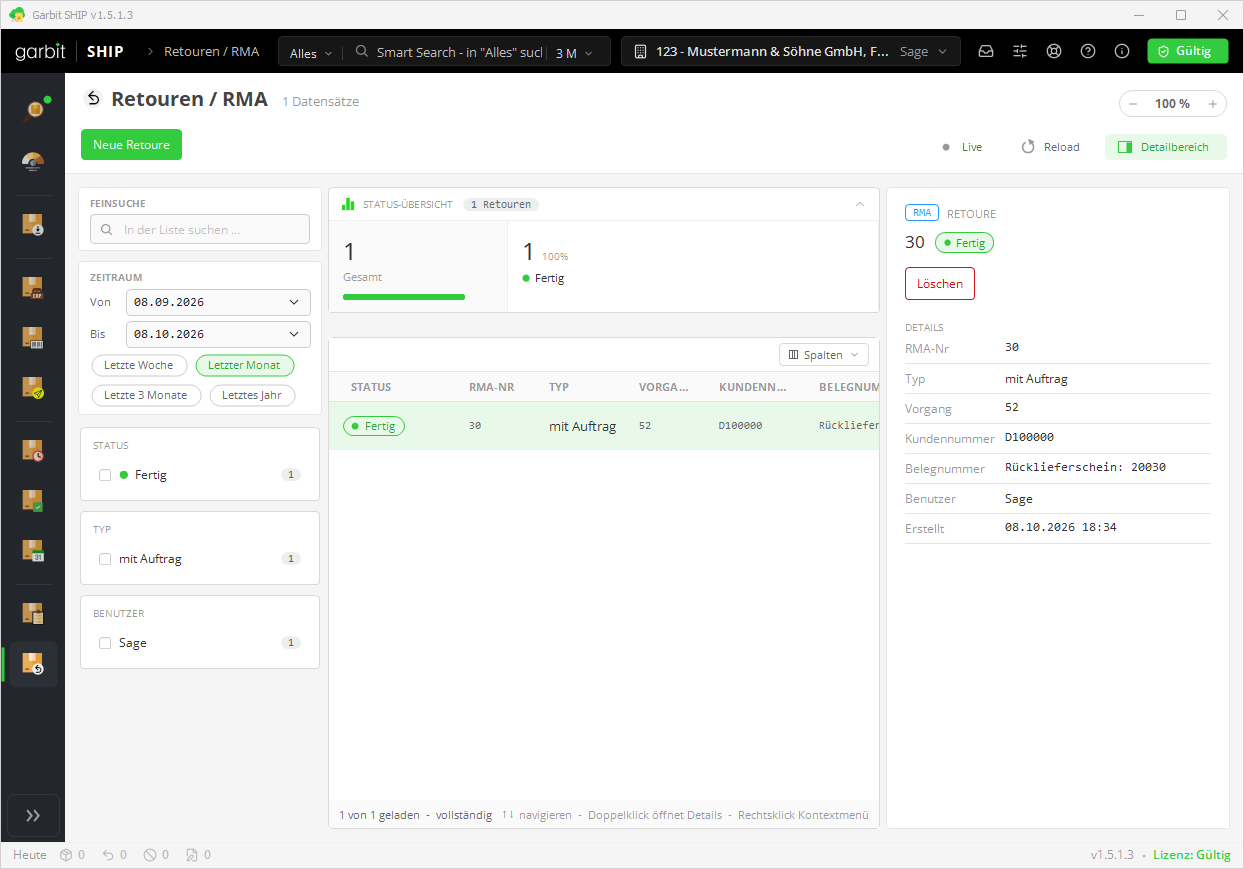Viewport: 1244px width, 869px height.
Task: Open the Alles search scope dropdown
Action: [x=310, y=53]
